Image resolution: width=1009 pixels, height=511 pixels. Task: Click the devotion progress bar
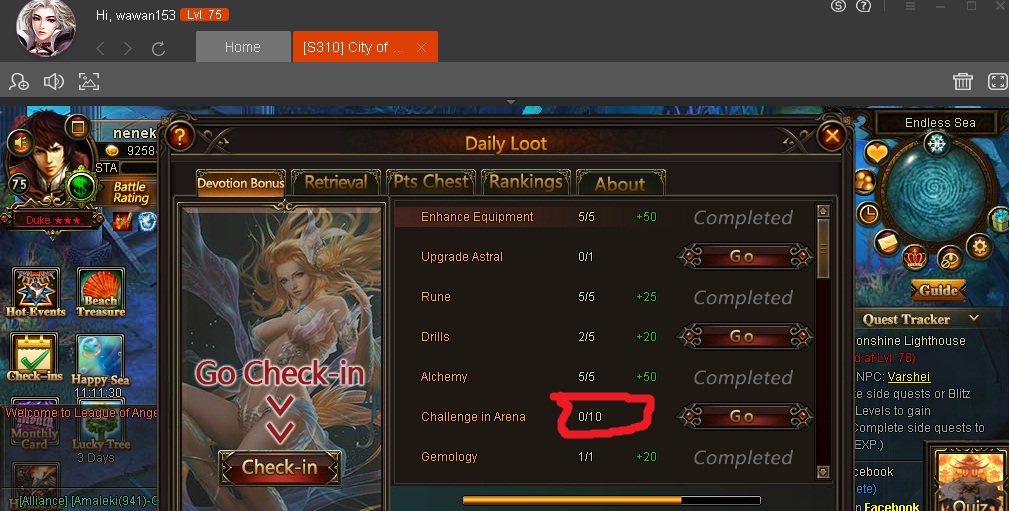click(x=611, y=500)
